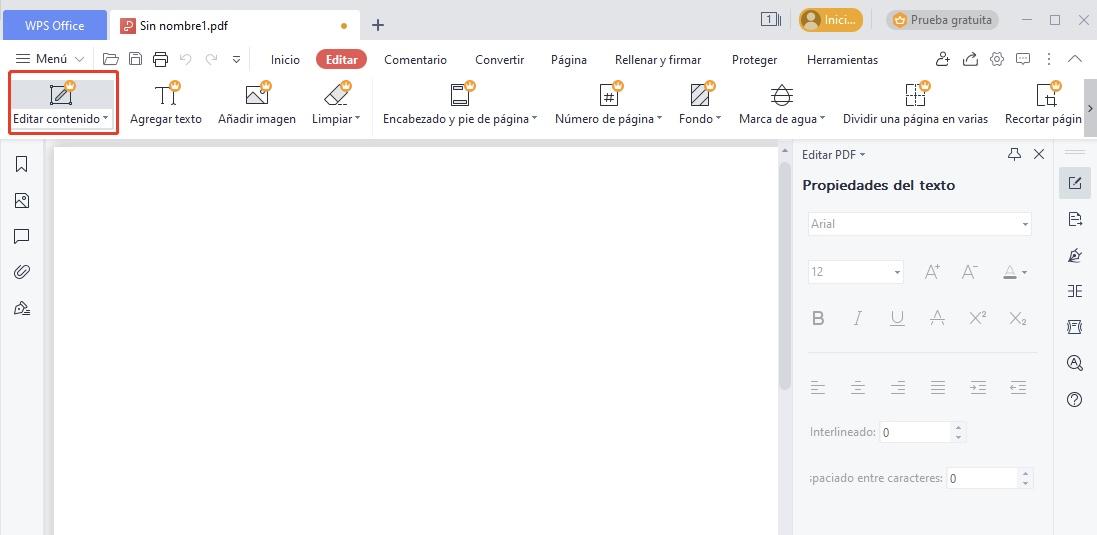
Task: Center align the text
Action: pos(858,387)
